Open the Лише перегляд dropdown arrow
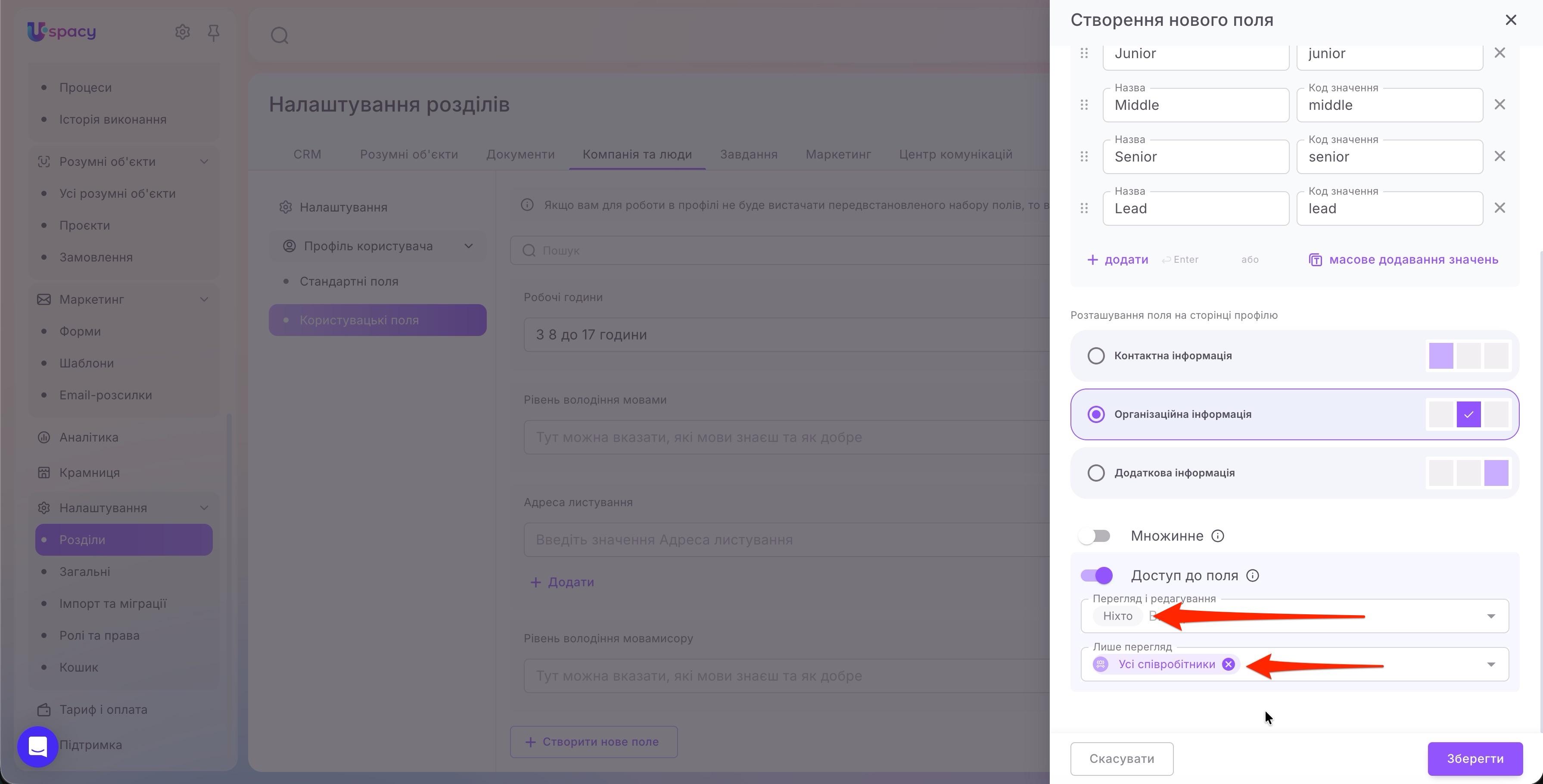1543x784 pixels. coord(1490,664)
